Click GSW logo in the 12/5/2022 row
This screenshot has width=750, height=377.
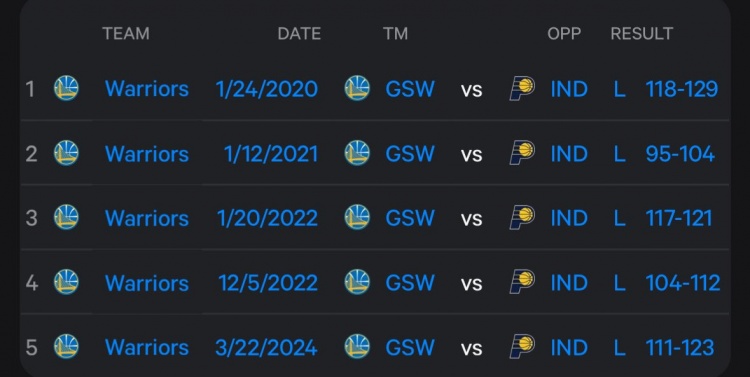coord(357,282)
